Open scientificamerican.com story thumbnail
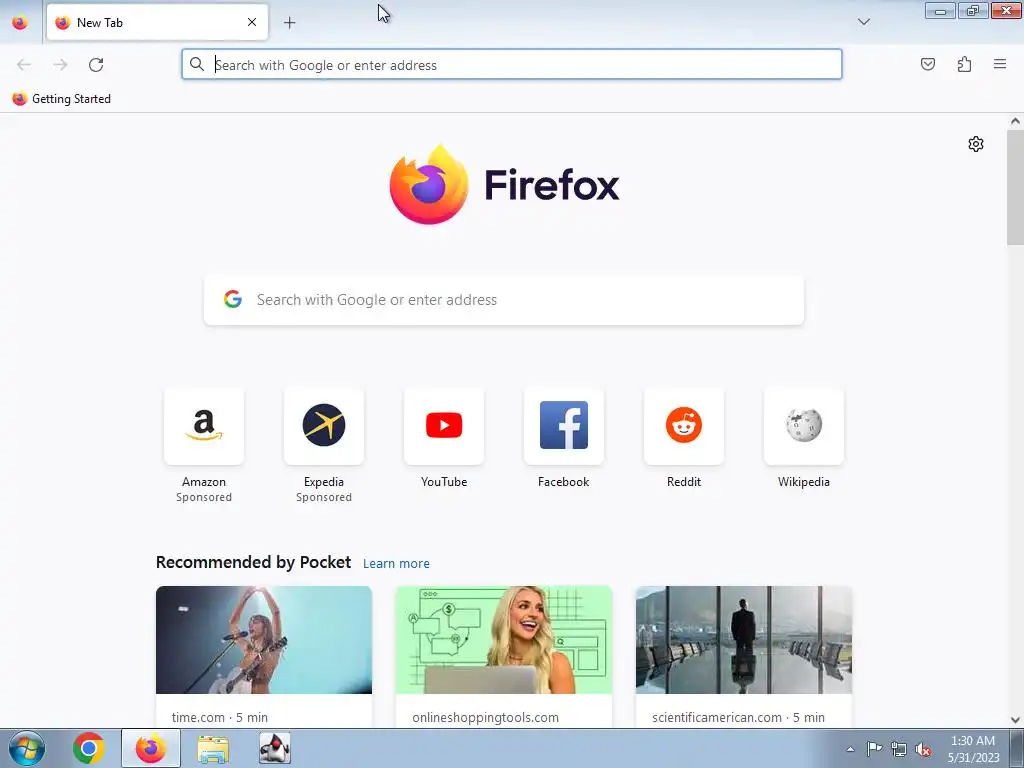Viewport: 1024px width, 768px height. [x=744, y=639]
